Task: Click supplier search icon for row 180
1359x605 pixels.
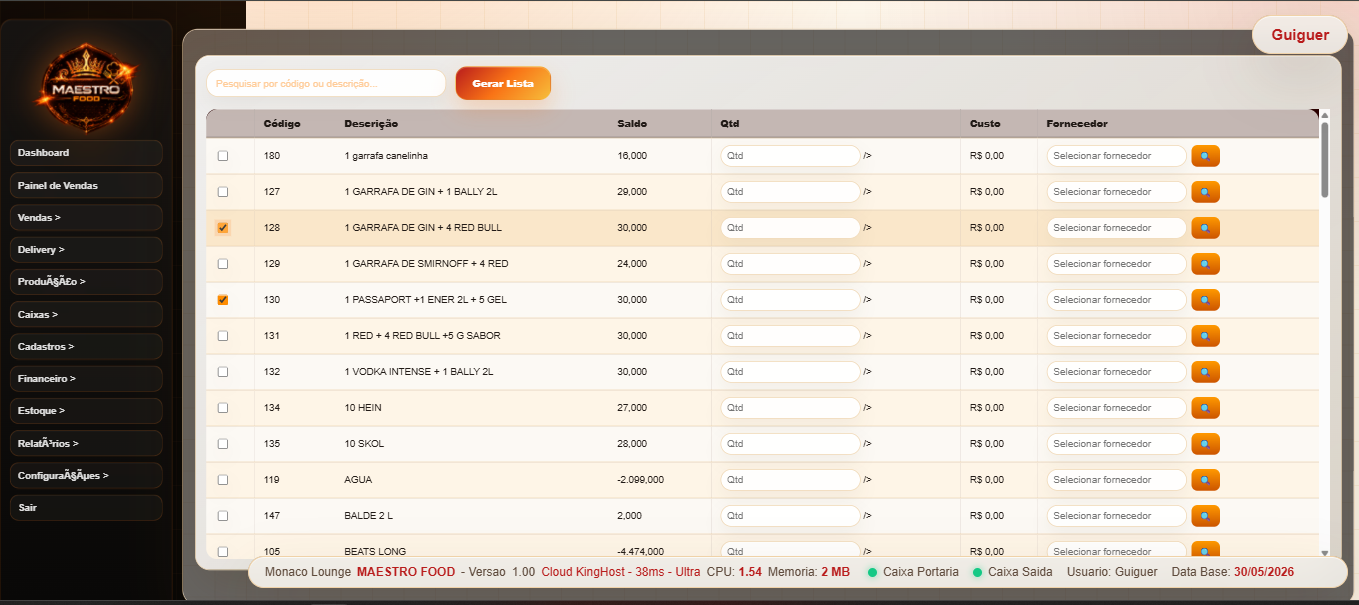Action: 1205,156
